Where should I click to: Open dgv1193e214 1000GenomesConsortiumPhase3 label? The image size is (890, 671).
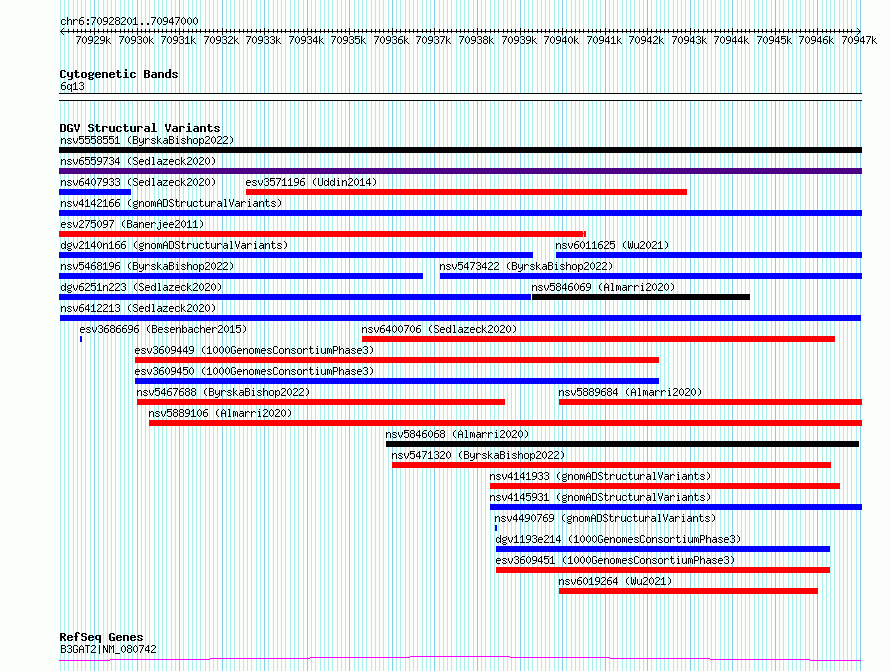click(x=618, y=539)
